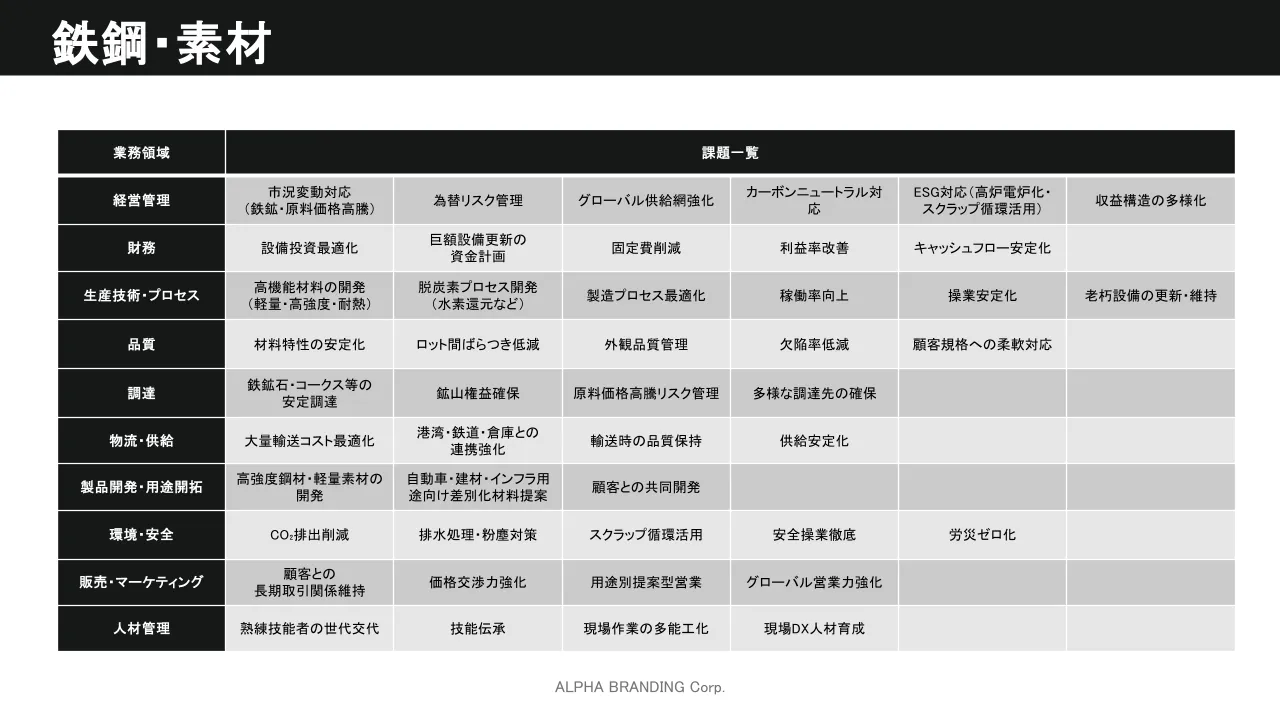Viewport: 1280px width, 720px height.
Task: Select the ロット間ばらつき低減 cell
Action: [478, 344]
